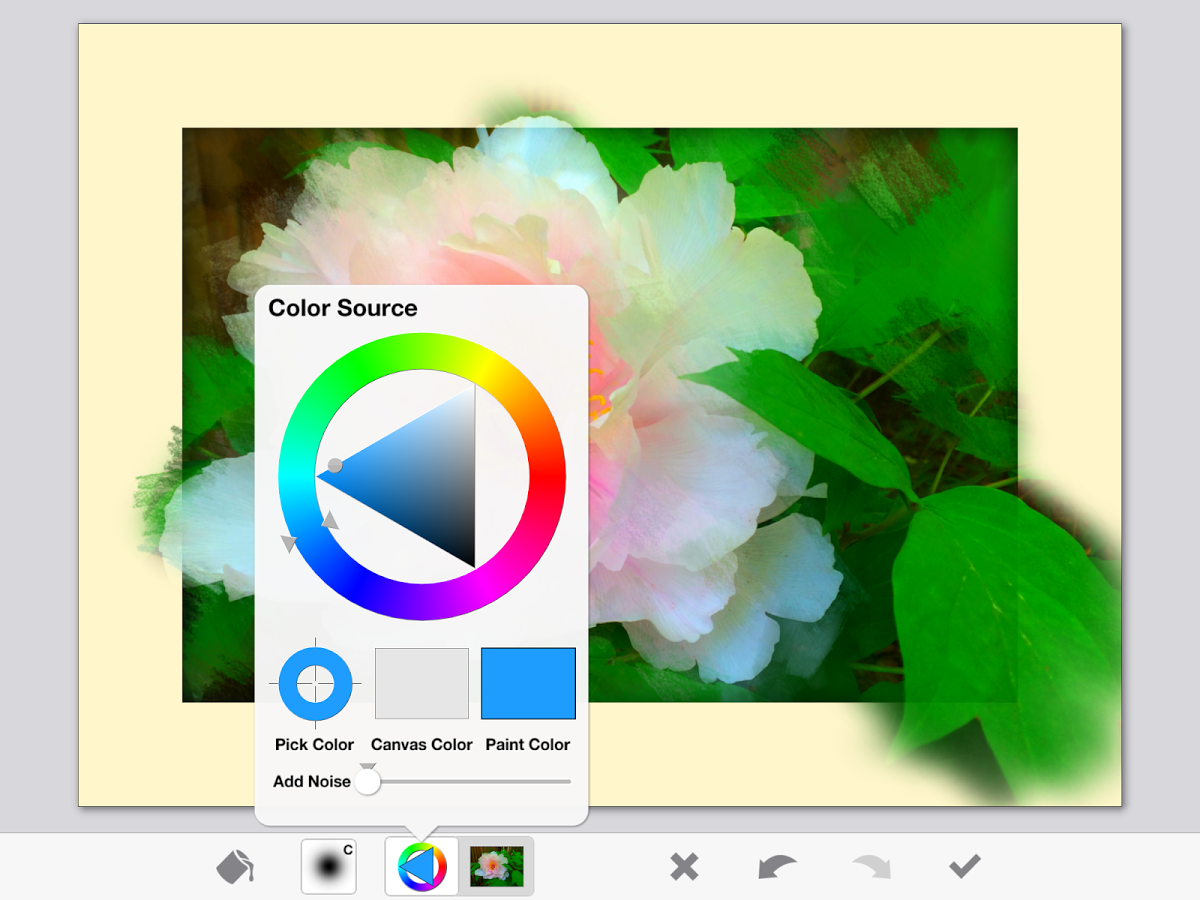The width and height of the screenshot is (1200, 900).
Task: Confirm the fill with the checkmark icon
Action: tap(963, 866)
